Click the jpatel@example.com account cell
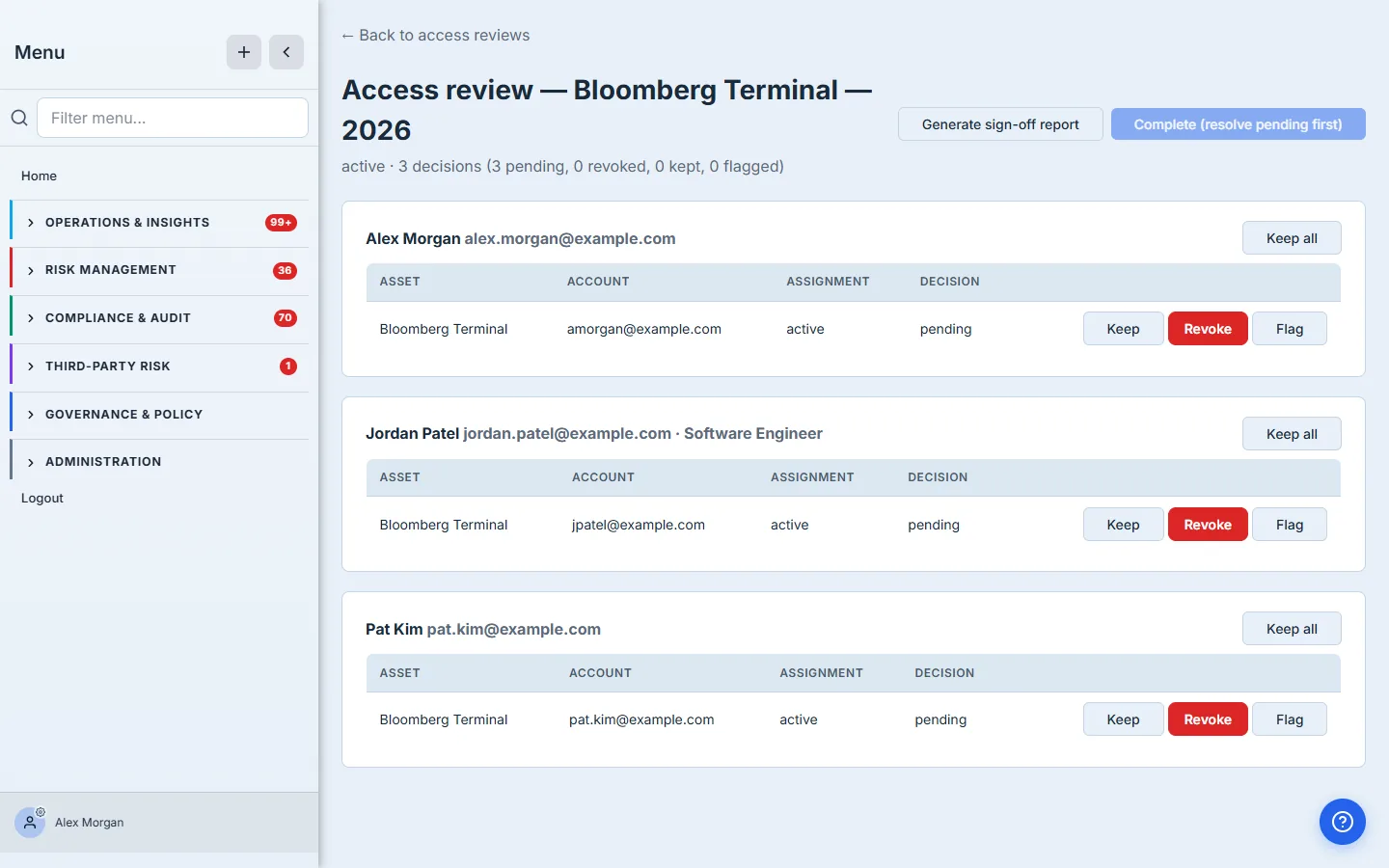The width and height of the screenshot is (1389, 868). pos(639,525)
